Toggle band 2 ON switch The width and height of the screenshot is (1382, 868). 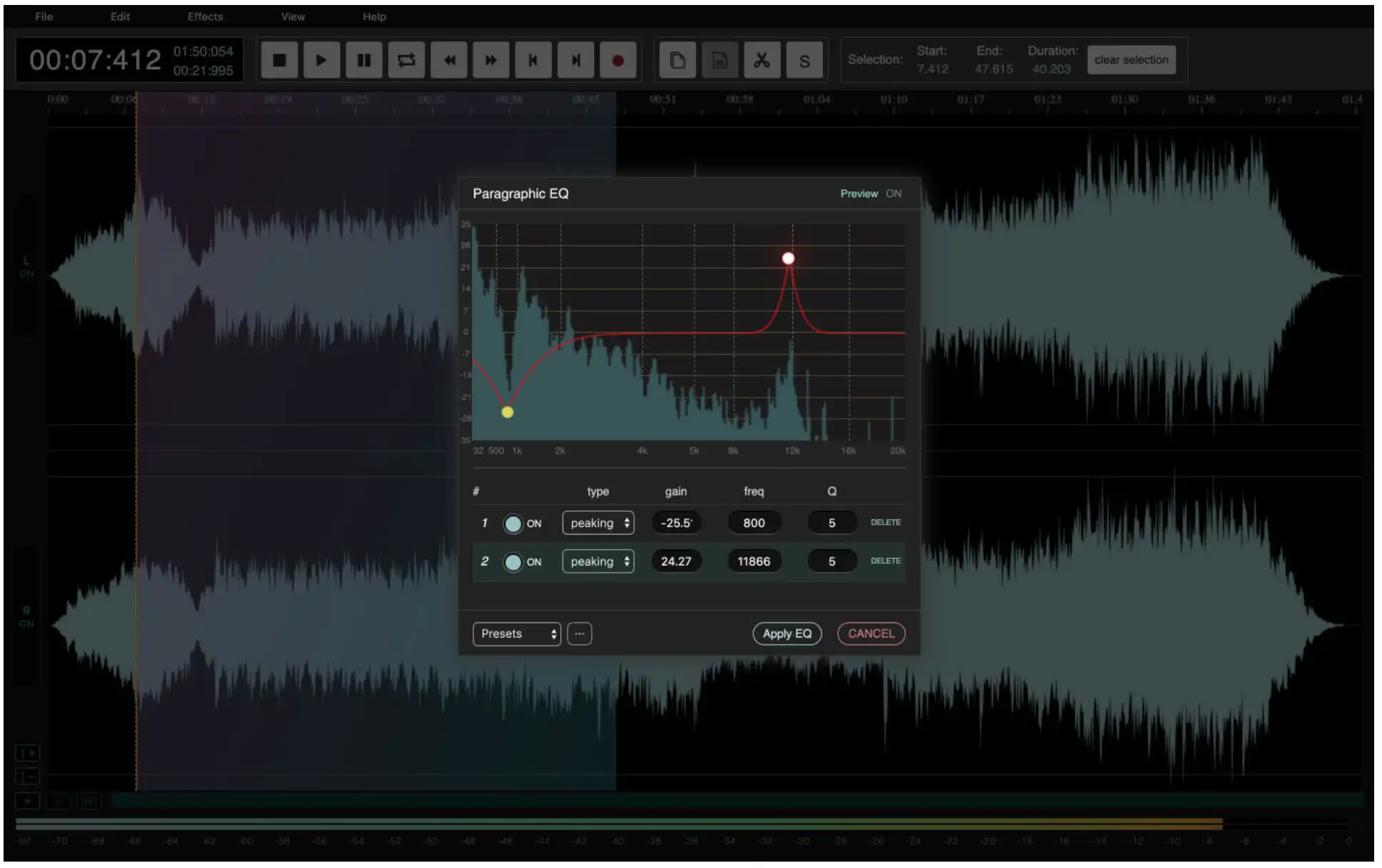click(x=513, y=562)
